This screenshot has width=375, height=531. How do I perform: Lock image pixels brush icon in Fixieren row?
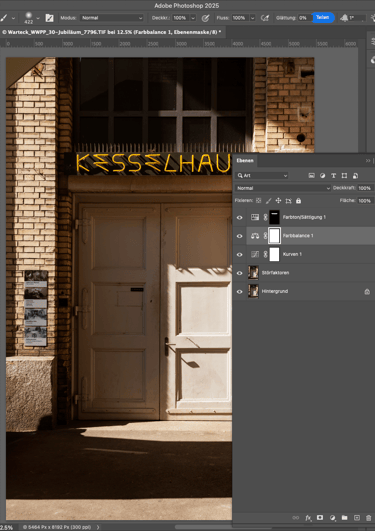click(x=268, y=201)
